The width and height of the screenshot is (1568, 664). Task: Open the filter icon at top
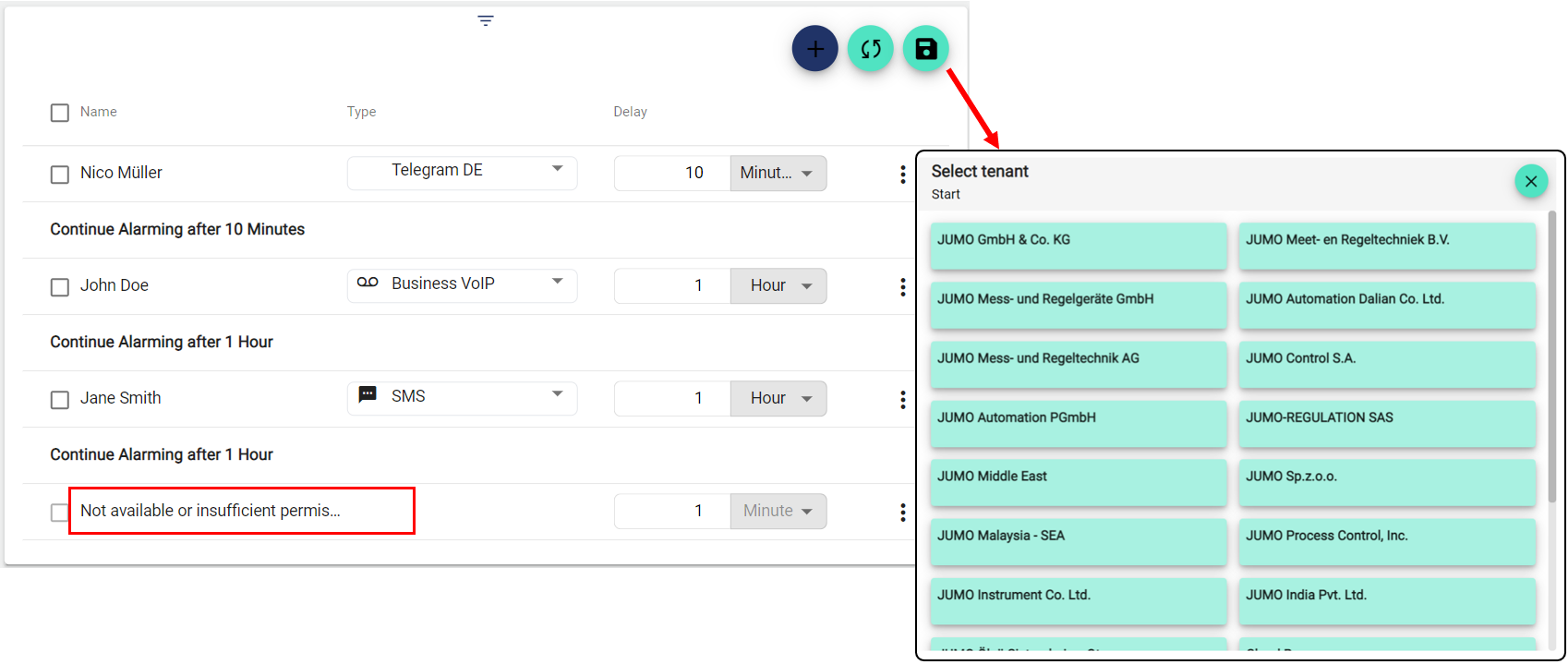click(x=486, y=20)
